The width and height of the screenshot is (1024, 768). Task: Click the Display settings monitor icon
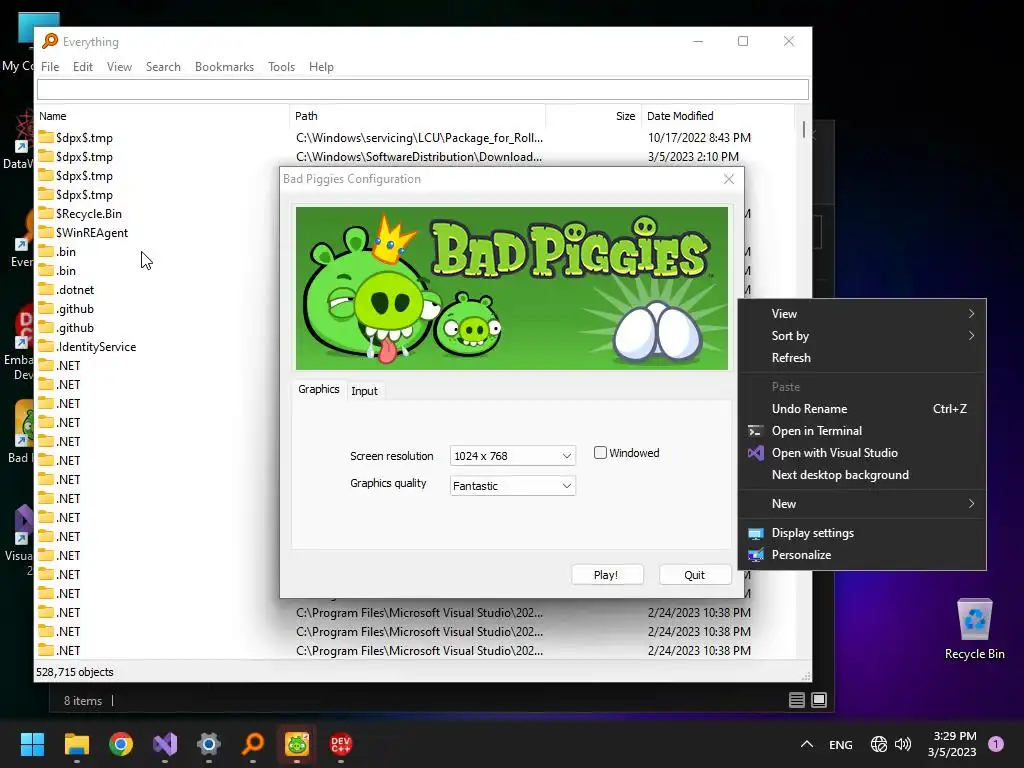point(756,533)
